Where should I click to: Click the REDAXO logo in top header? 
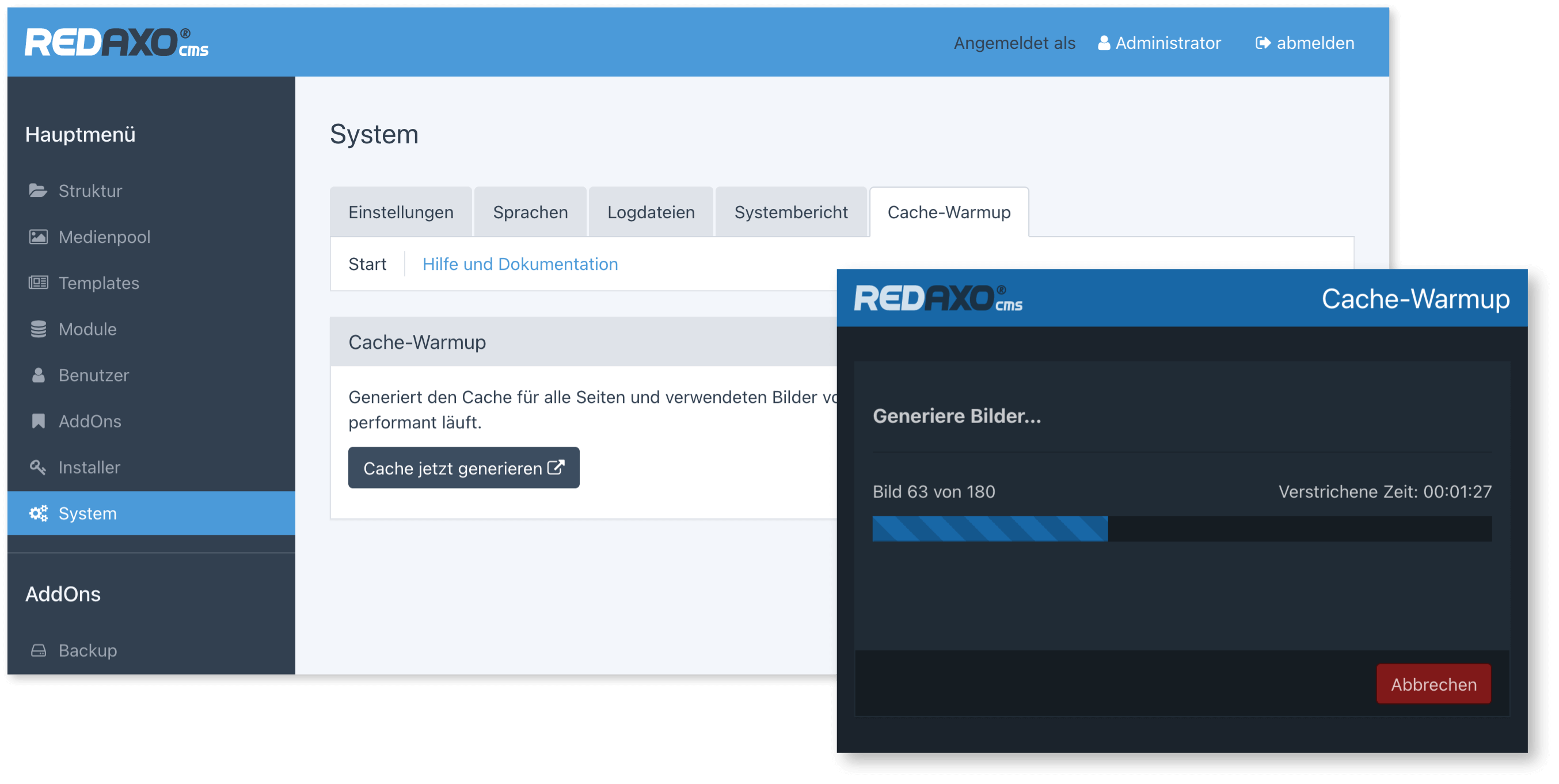coord(116,43)
